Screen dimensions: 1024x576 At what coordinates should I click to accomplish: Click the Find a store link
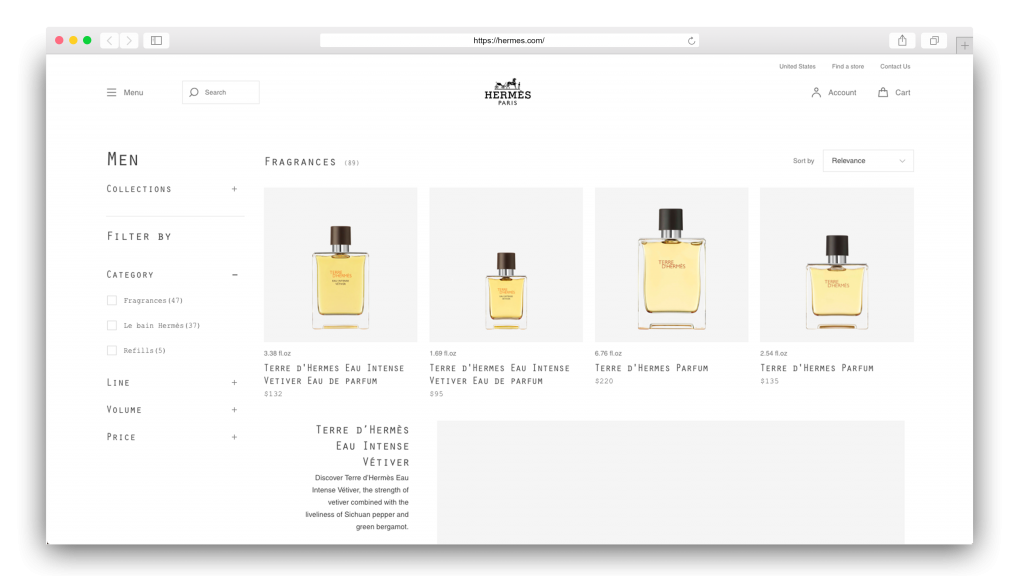click(x=848, y=66)
